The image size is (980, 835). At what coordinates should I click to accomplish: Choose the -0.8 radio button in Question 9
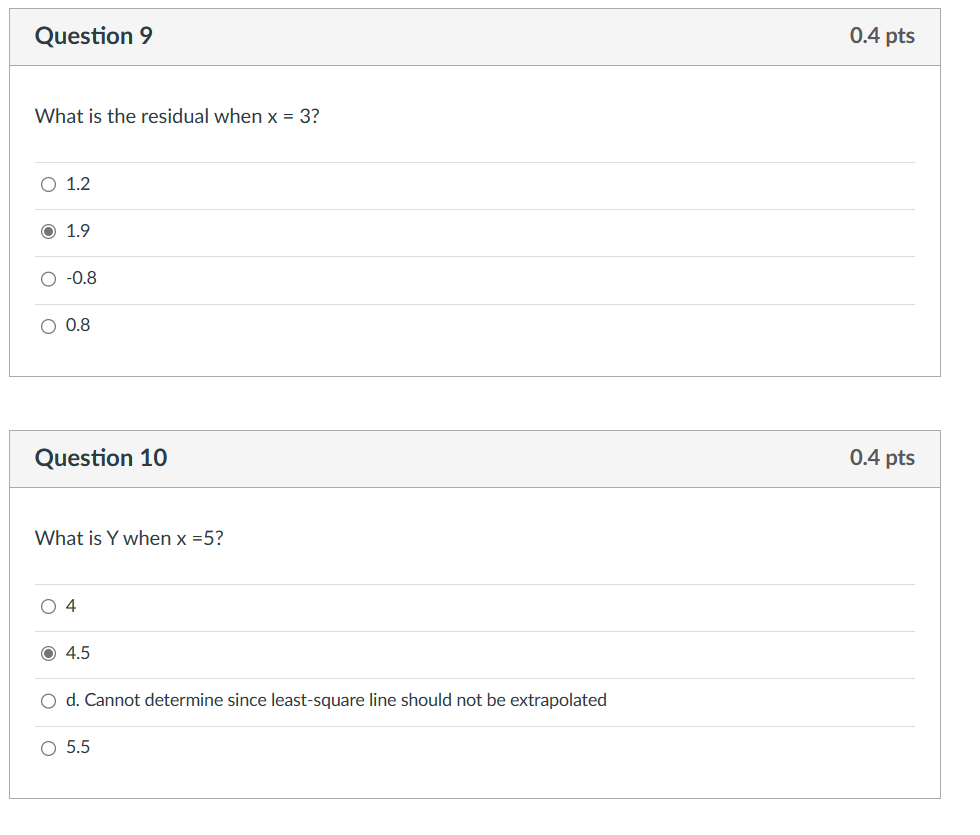(48, 279)
